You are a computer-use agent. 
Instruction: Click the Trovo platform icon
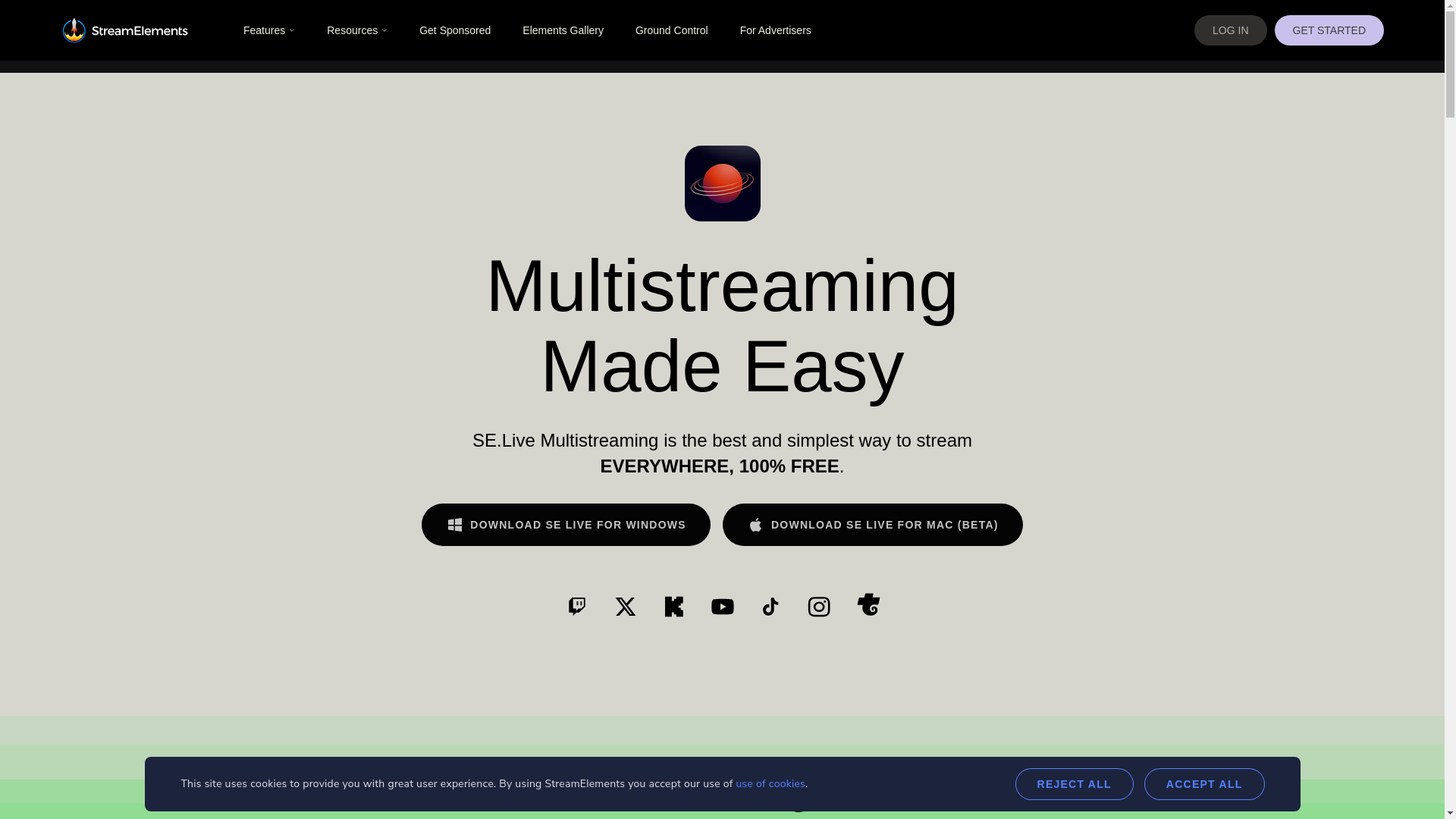pos(868,604)
